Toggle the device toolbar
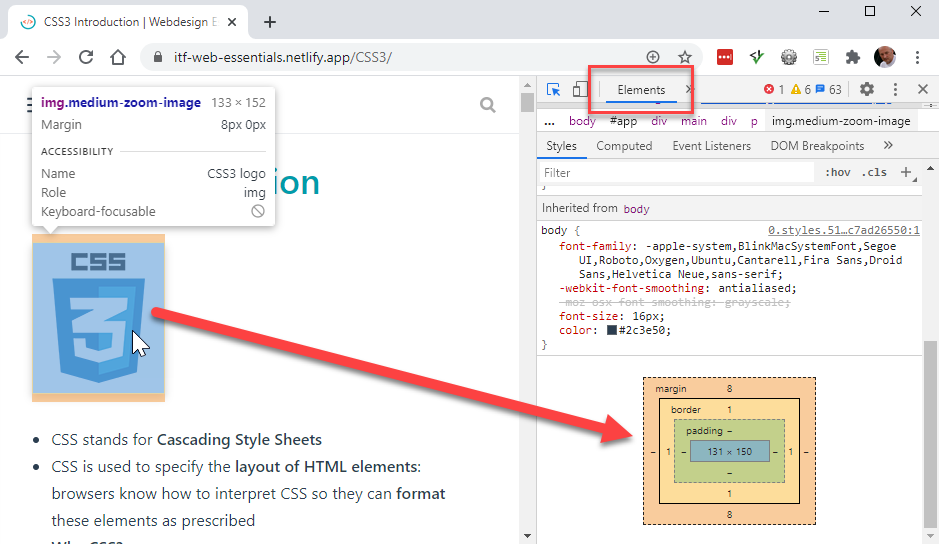Image resolution: width=939 pixels, height=544 pixels. (580, 90)
